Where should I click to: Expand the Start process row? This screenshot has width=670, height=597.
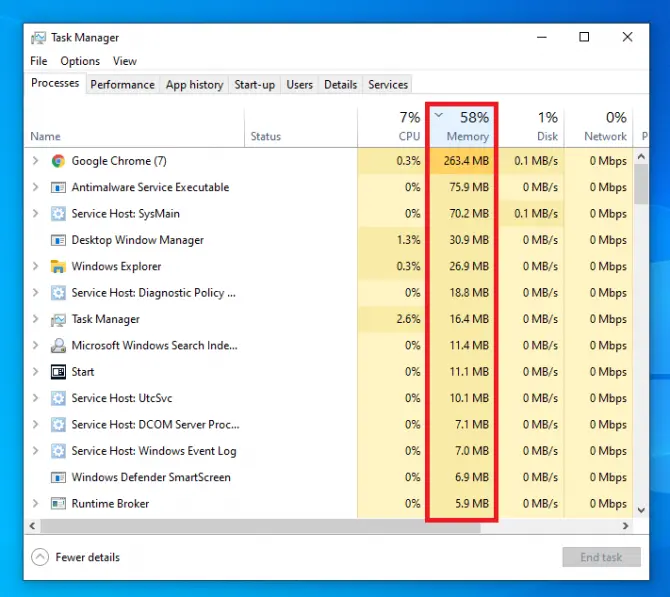point(35,371)
